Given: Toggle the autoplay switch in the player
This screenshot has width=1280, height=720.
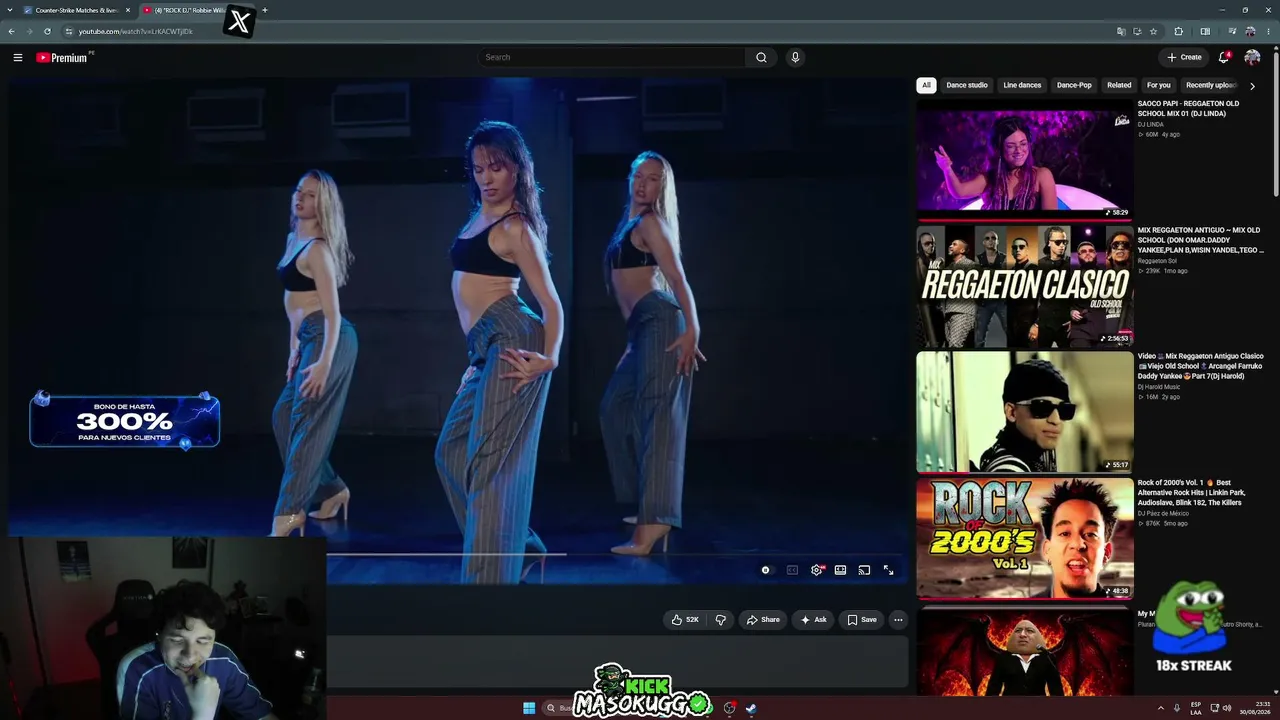Looking at the screenshot, I should point(766,570).
